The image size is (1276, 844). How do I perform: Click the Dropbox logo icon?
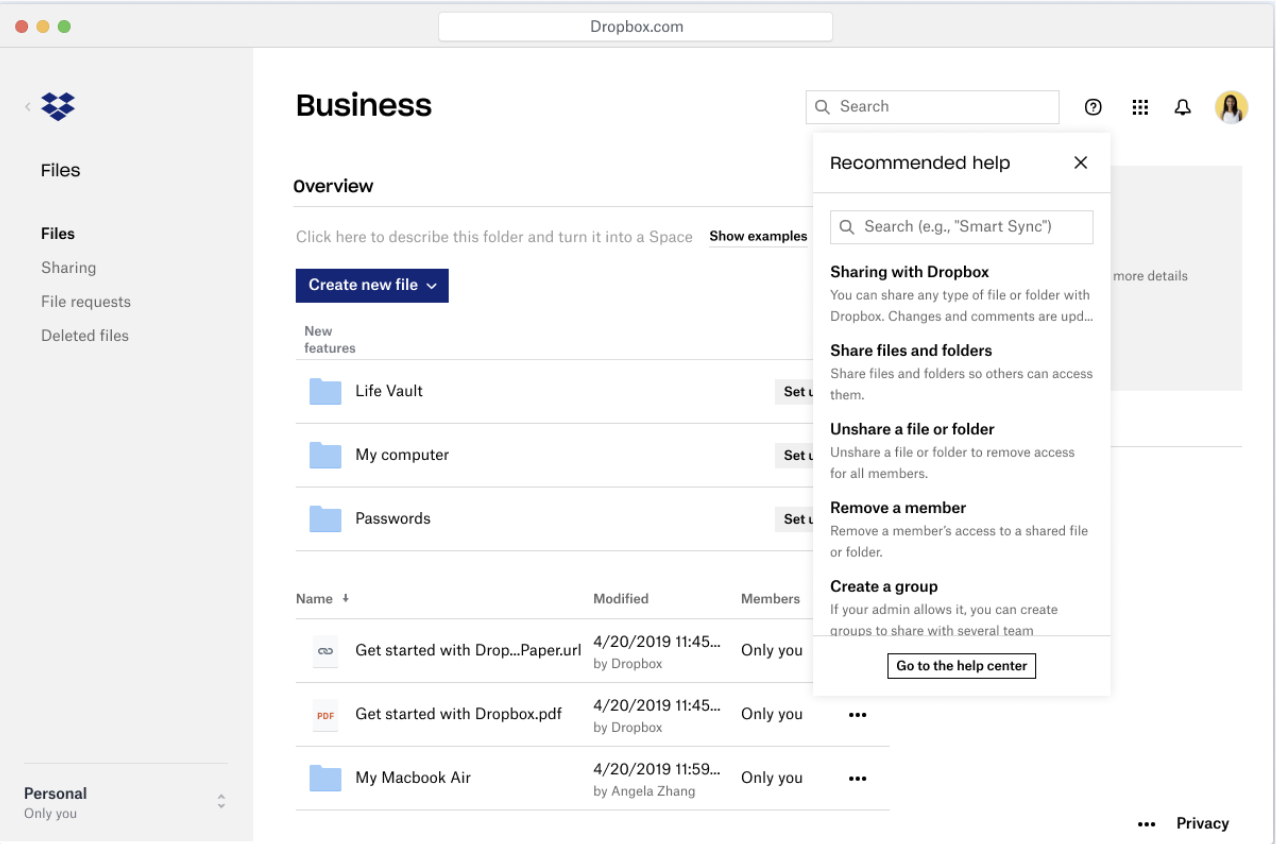58,106
